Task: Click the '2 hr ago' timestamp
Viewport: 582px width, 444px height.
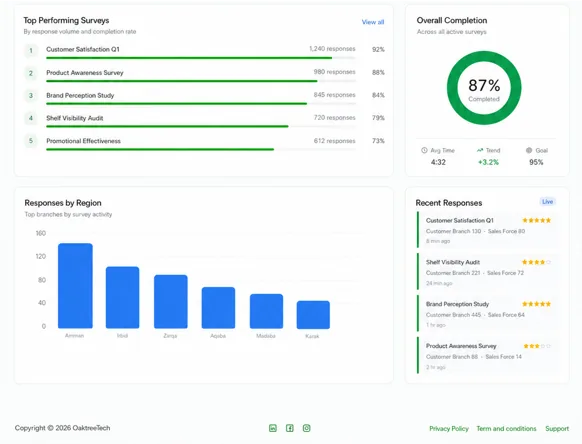Action: click(x=435, y=367)
